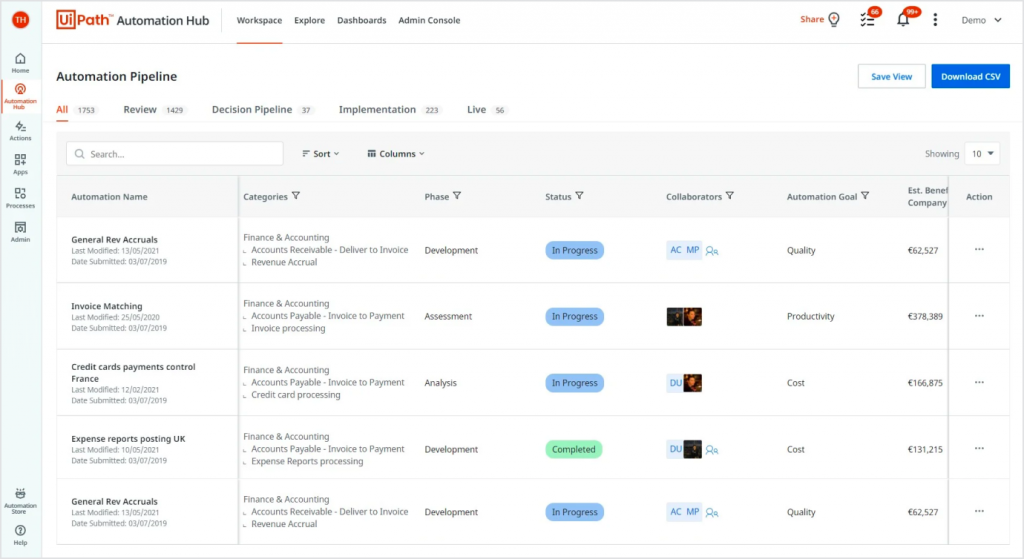Select the Live tab
The image size is (1024, 559).
tap(487, 110)
